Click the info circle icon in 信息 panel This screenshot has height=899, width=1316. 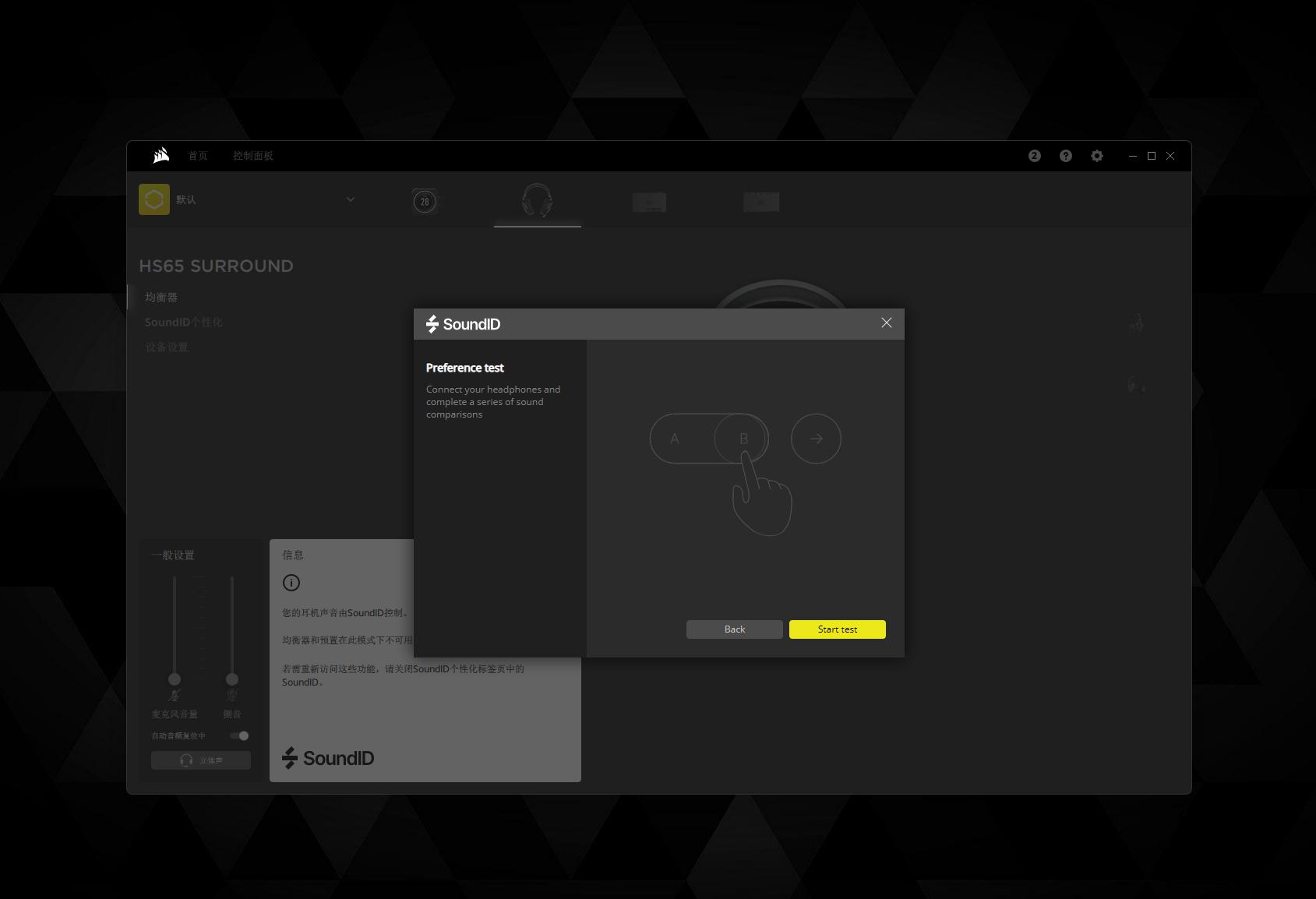291,583
